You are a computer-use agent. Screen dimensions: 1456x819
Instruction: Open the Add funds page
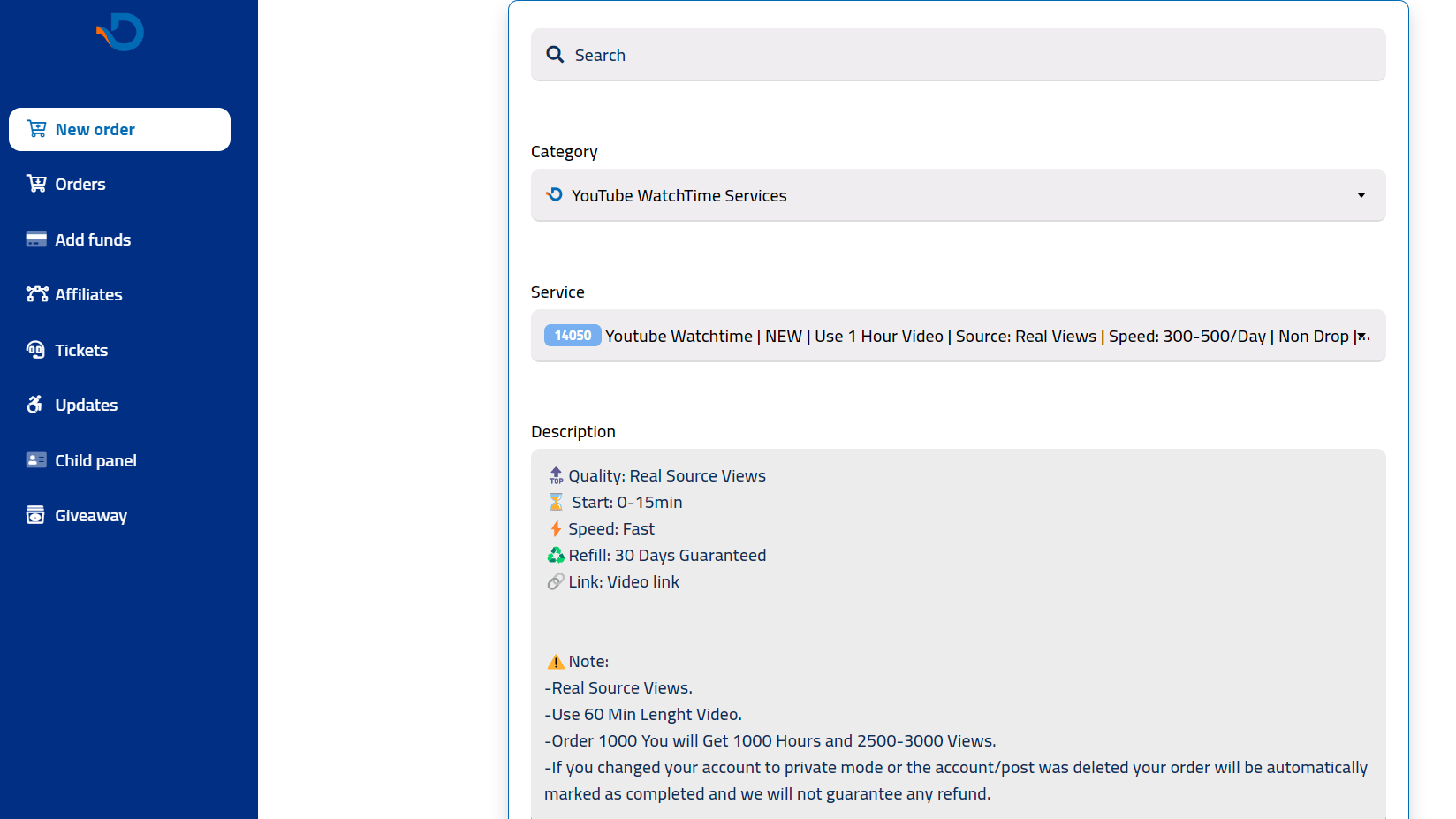93,240
